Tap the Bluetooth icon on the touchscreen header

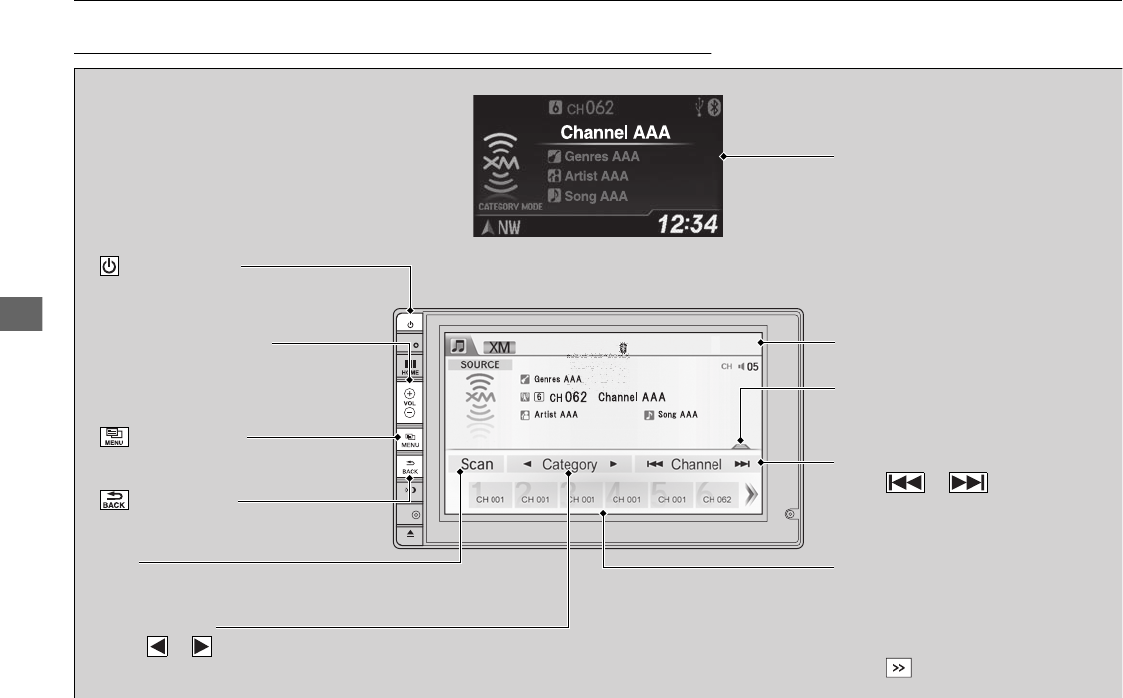point(623,347)
